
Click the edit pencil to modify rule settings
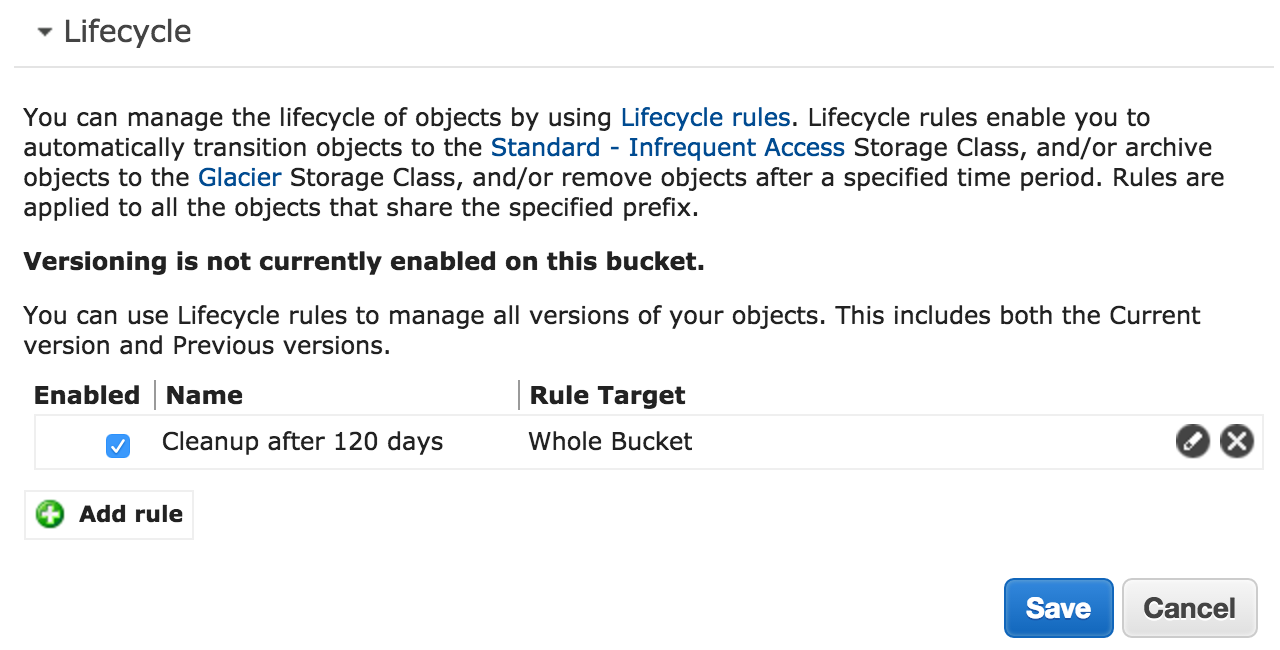tap(1192, 441)
